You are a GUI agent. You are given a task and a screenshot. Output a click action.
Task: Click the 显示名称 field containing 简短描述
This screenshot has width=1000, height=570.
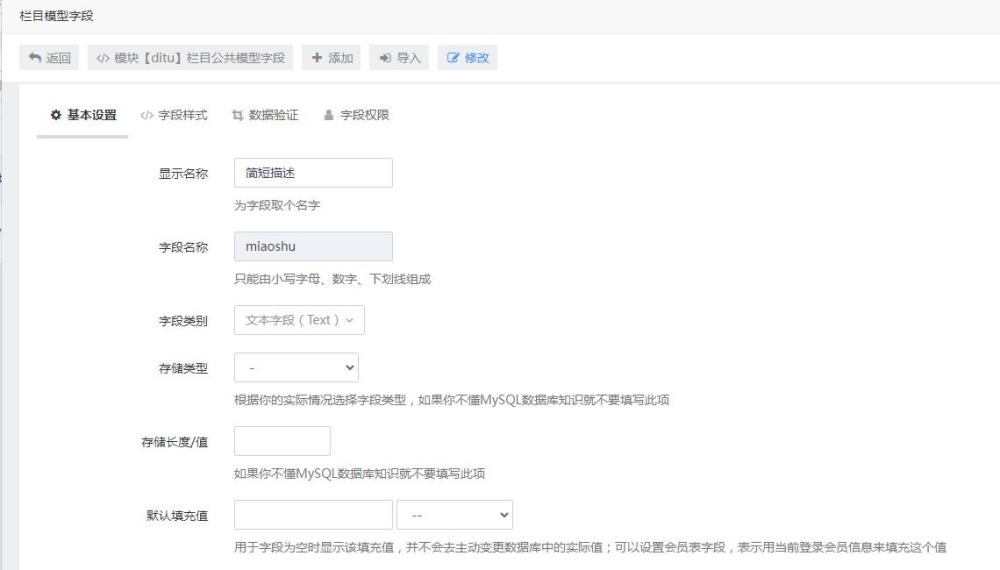(x=313, y=173)
